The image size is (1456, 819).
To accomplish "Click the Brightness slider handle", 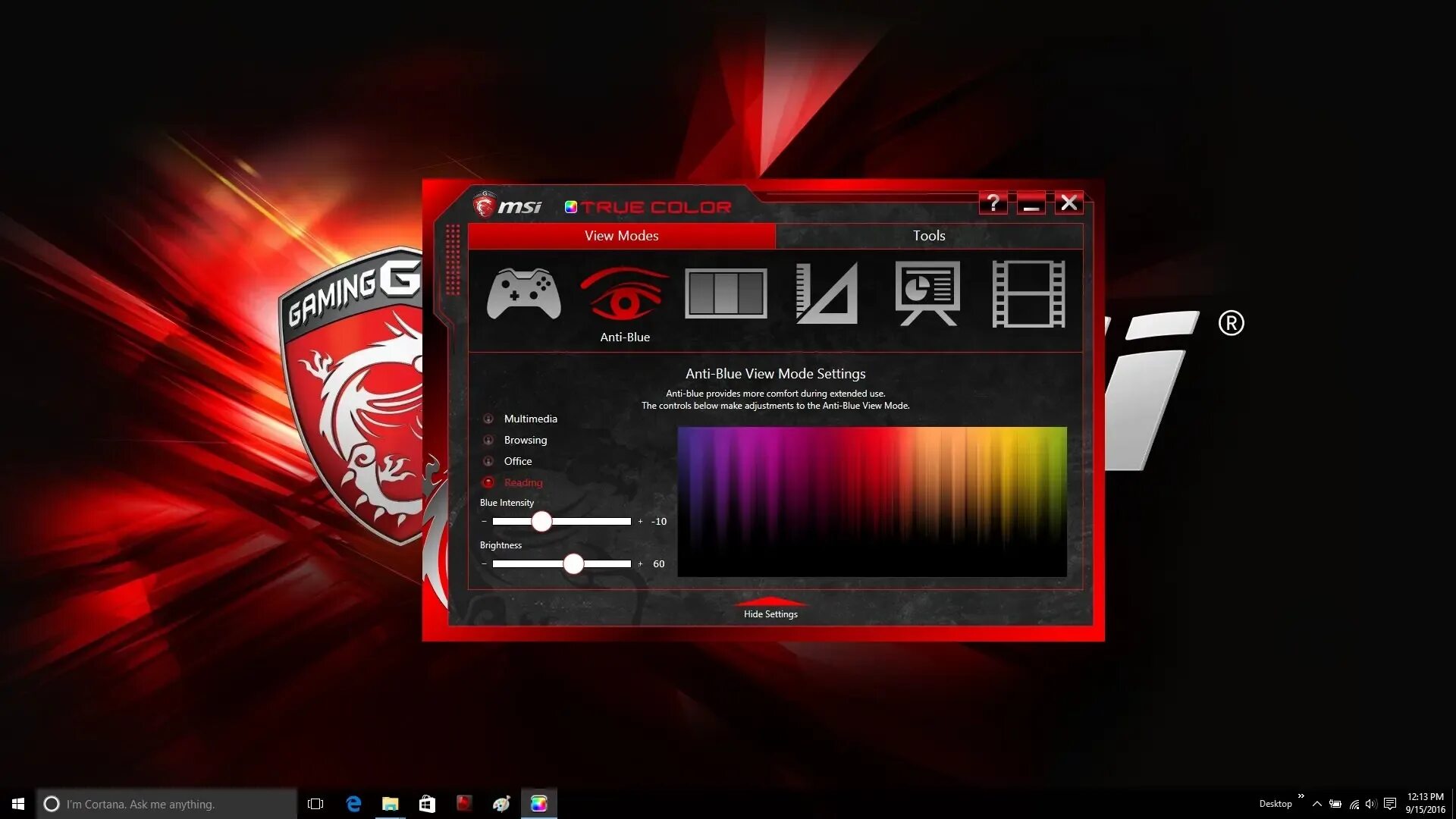I will (573, 563).
